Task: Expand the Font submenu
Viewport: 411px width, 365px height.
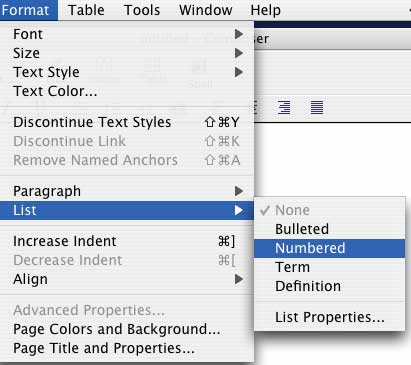Action: point(127,34)
